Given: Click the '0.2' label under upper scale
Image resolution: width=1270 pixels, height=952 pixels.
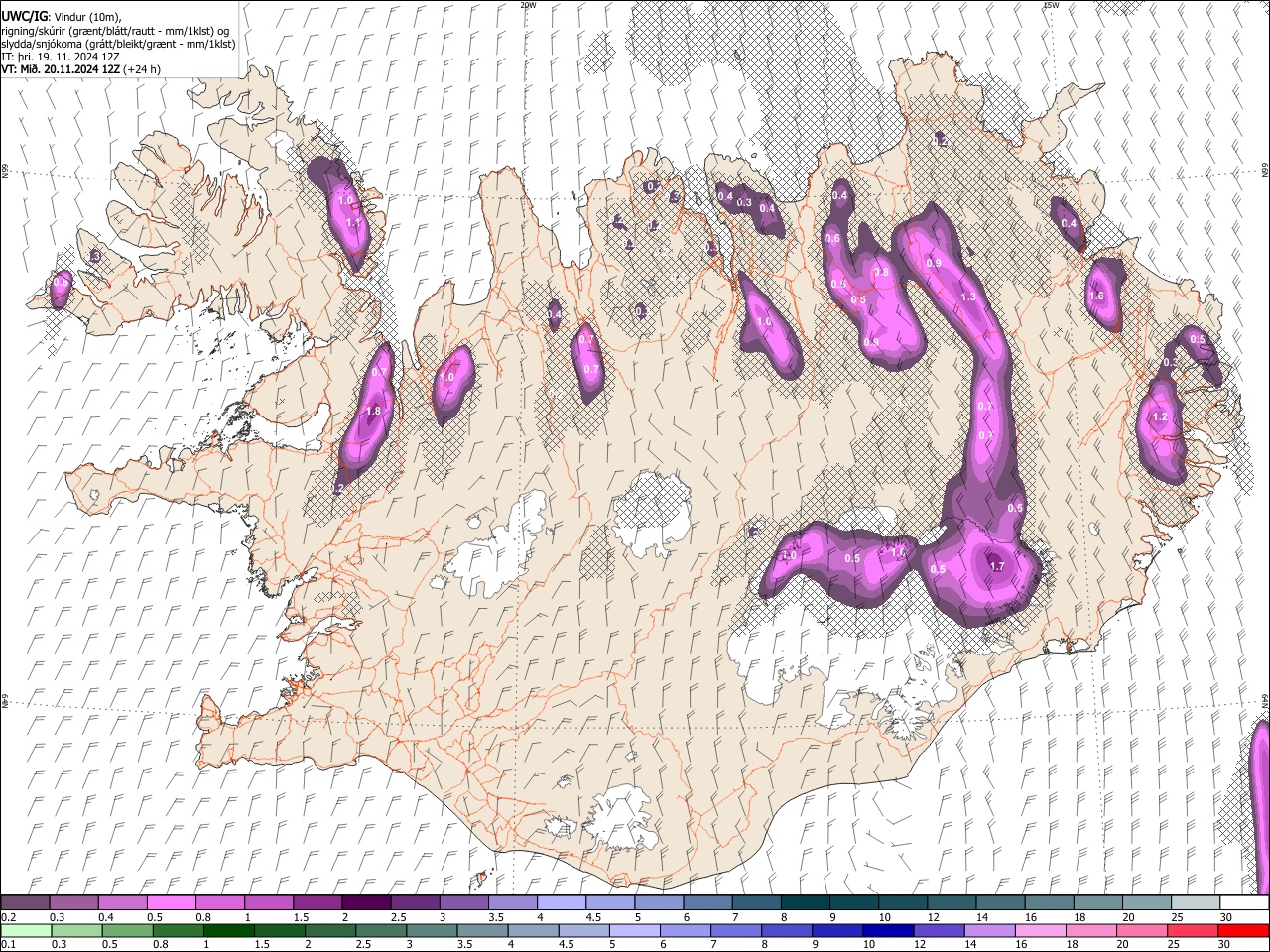Looking at the screenshot, I should tap(7, 917).
